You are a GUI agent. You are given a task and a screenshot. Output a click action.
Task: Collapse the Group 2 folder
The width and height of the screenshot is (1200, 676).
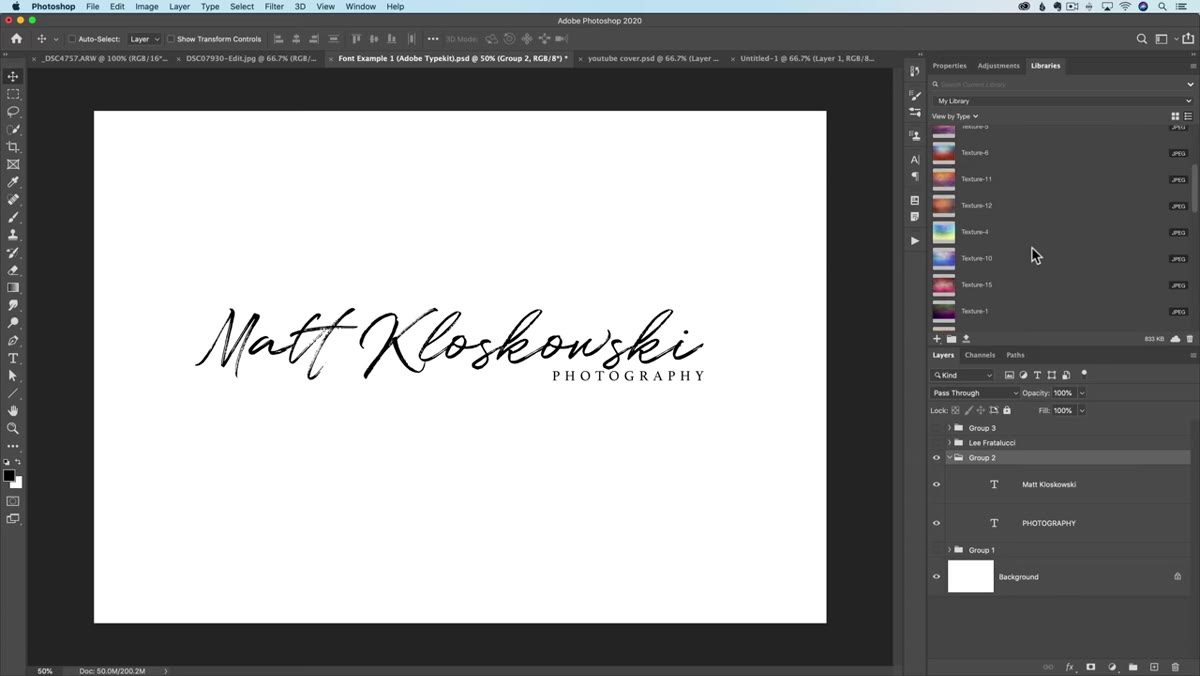point(949,458)
